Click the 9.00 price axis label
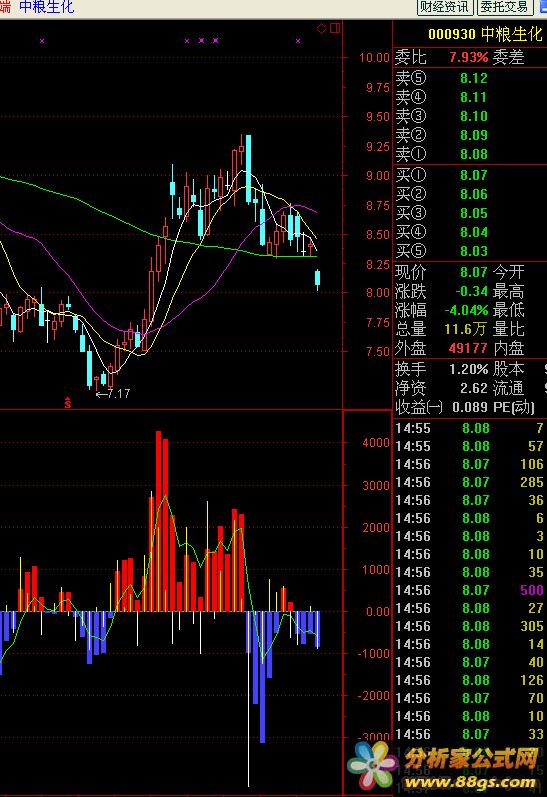Viewport: 547px width, 797px height. [x=378, y=176]
